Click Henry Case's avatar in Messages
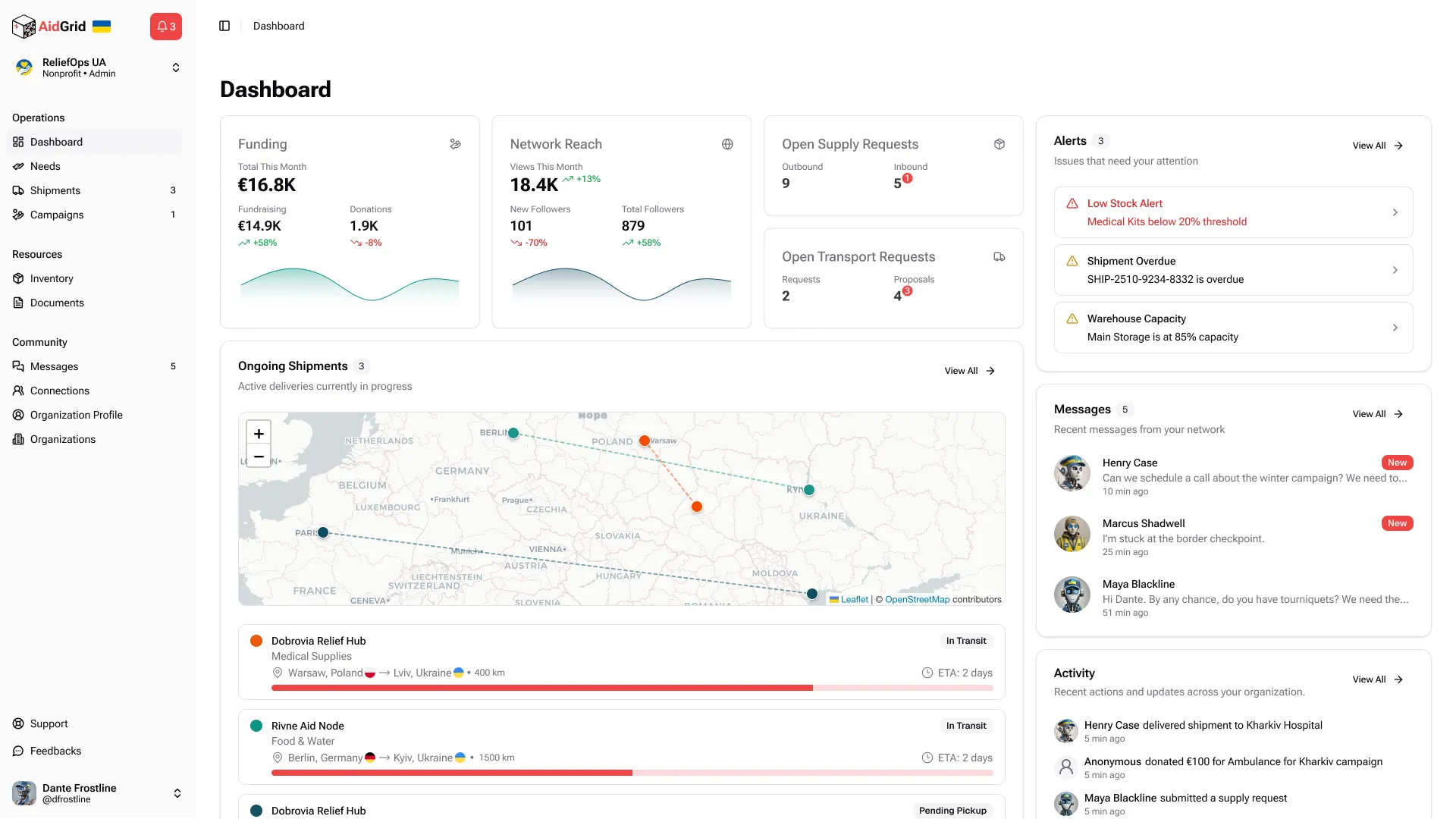The image size is (1456, 819). click(1072, 472)
